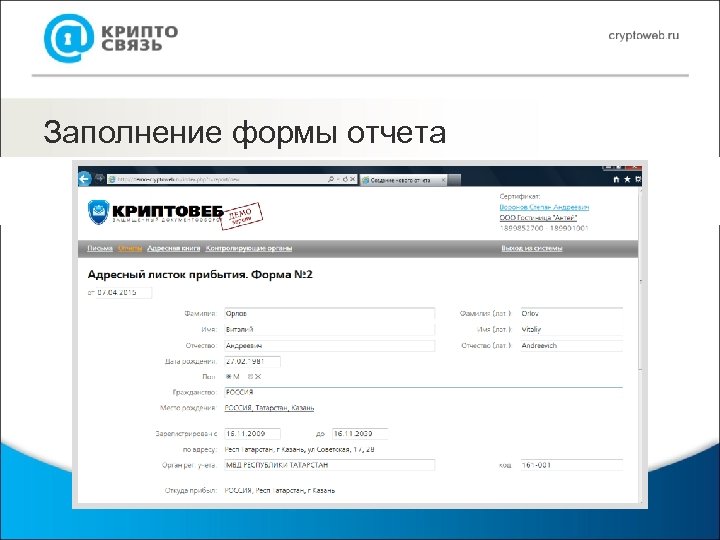Click the Место рождения link РОССИЯ, Татарстан, Казань

[x=269, y=408]
